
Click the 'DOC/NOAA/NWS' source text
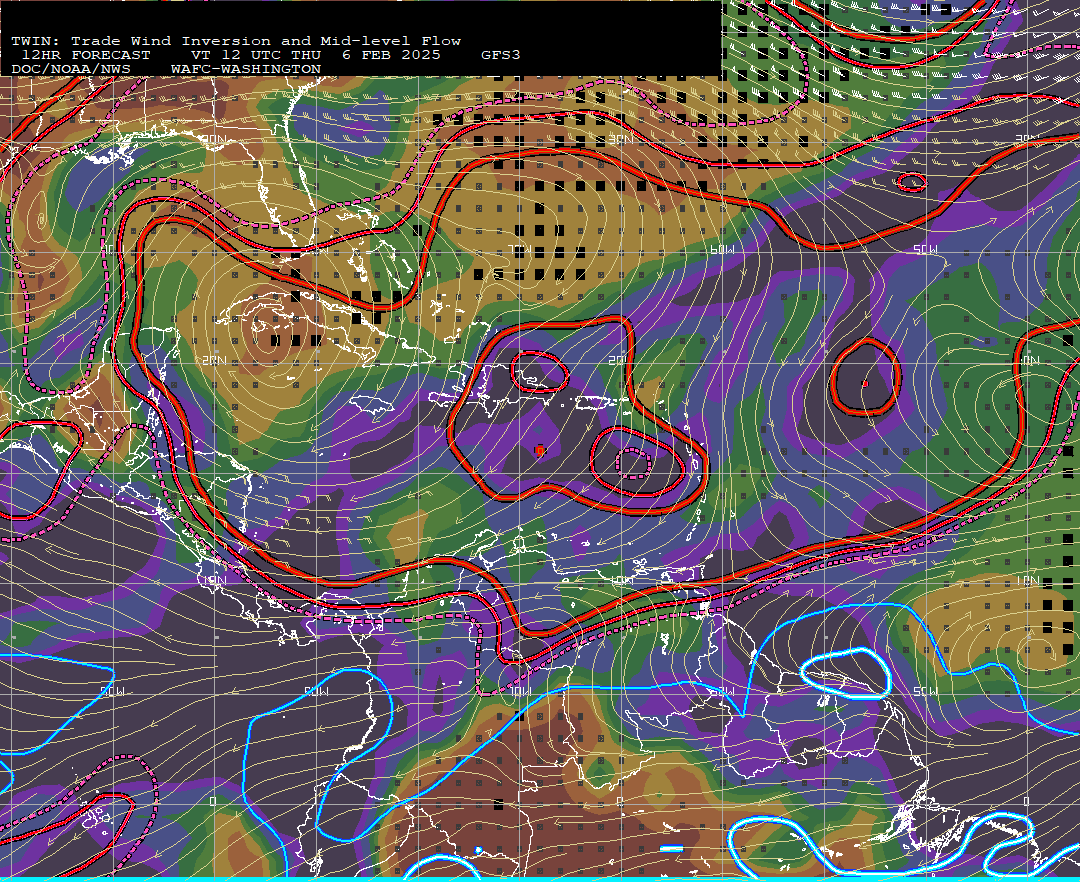click(71, 70)
